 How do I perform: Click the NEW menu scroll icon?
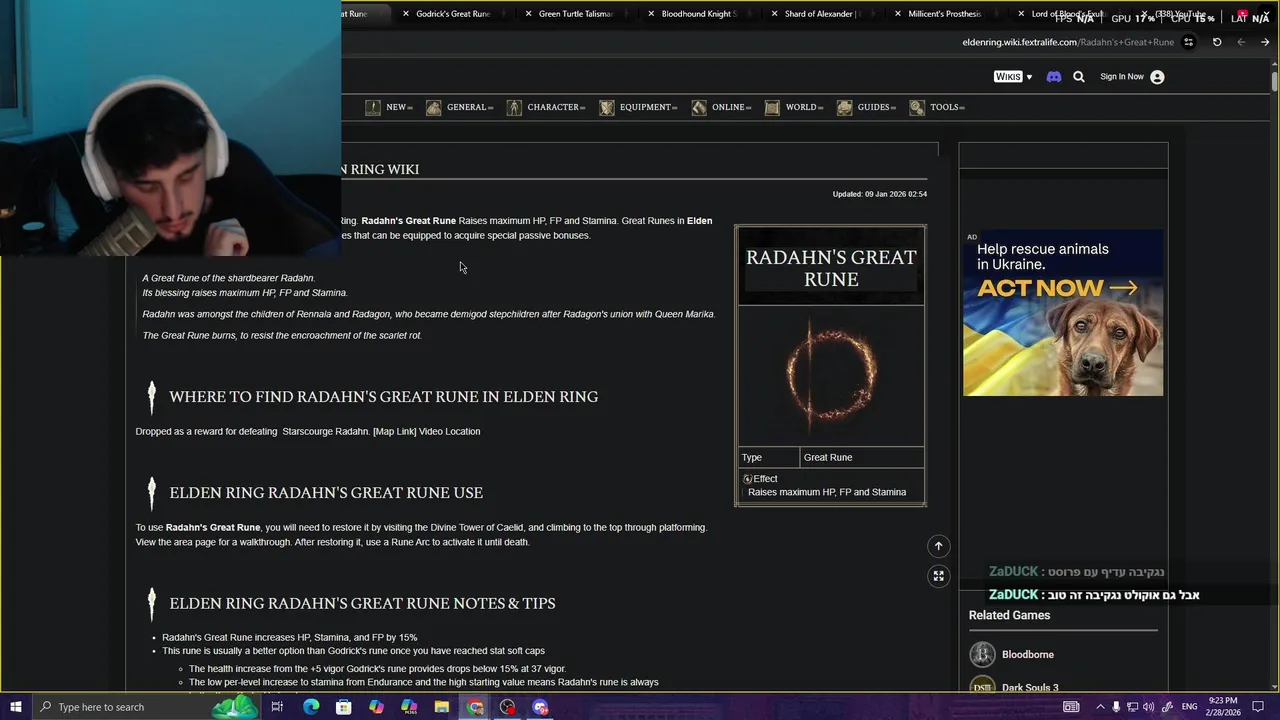point(373,107)
